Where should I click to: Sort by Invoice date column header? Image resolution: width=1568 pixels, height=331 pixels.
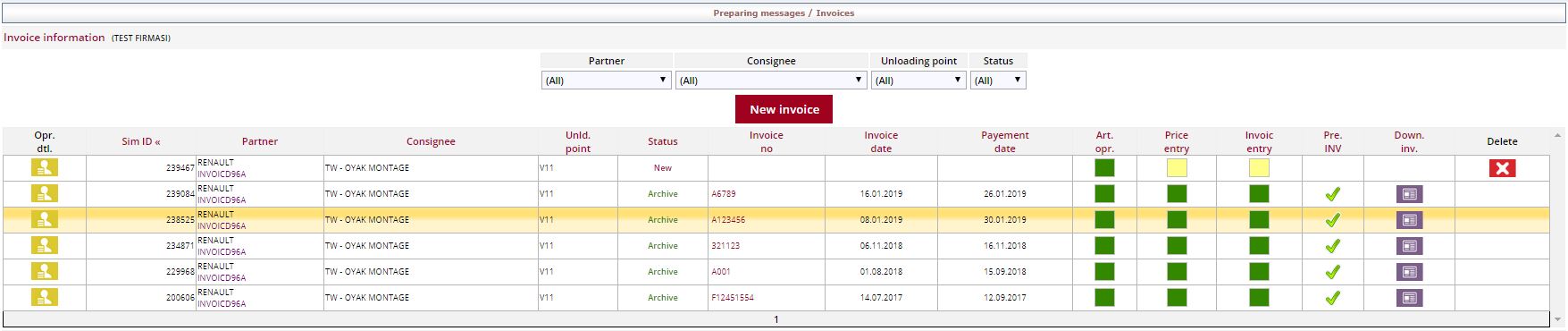(x=881, y=141)
